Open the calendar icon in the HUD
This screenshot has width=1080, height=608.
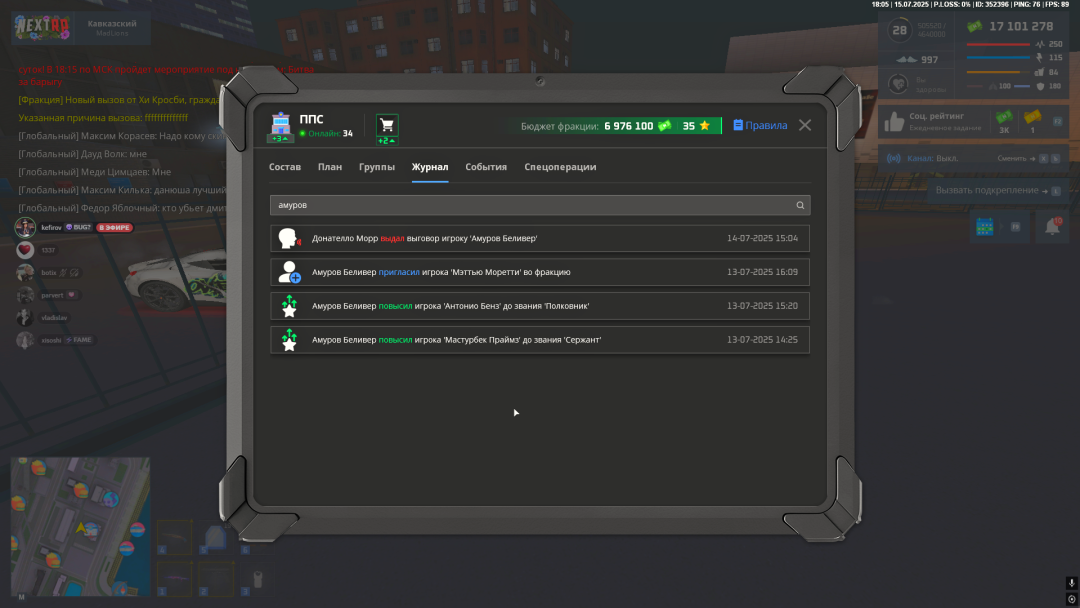[x=985, y=227]
